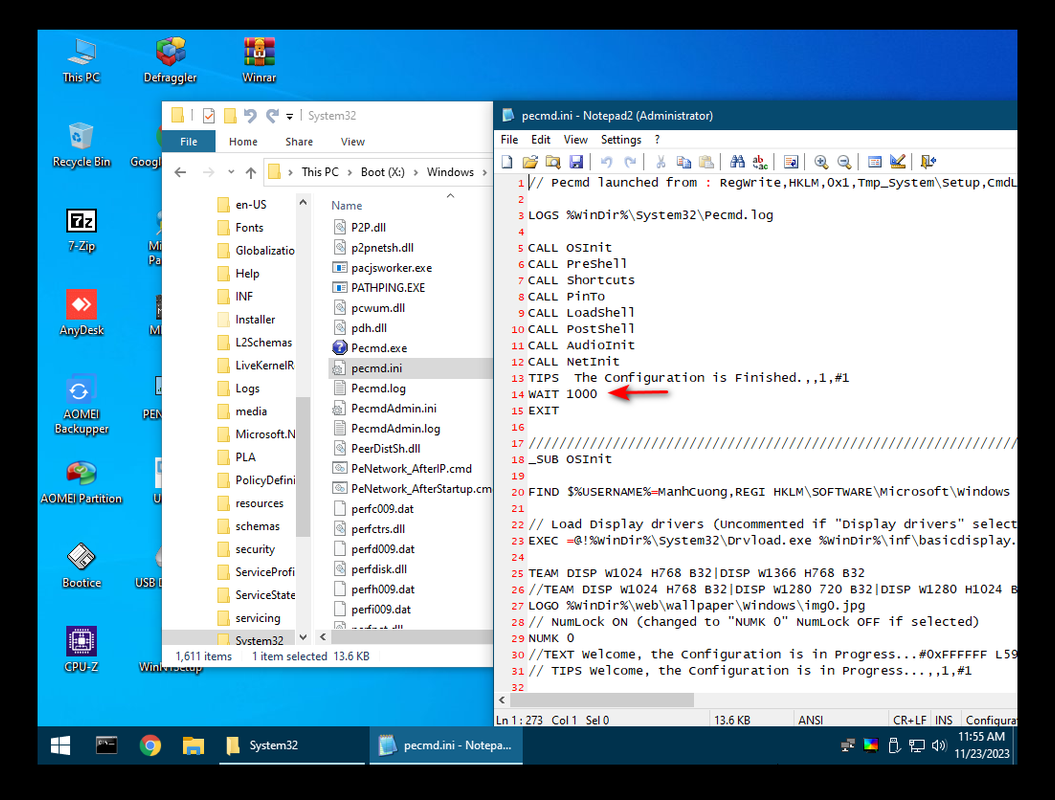Screen dimensions: 1055x800
Task: Click the navigation pane scroll up arrow
Action: (x=303, y=203)
